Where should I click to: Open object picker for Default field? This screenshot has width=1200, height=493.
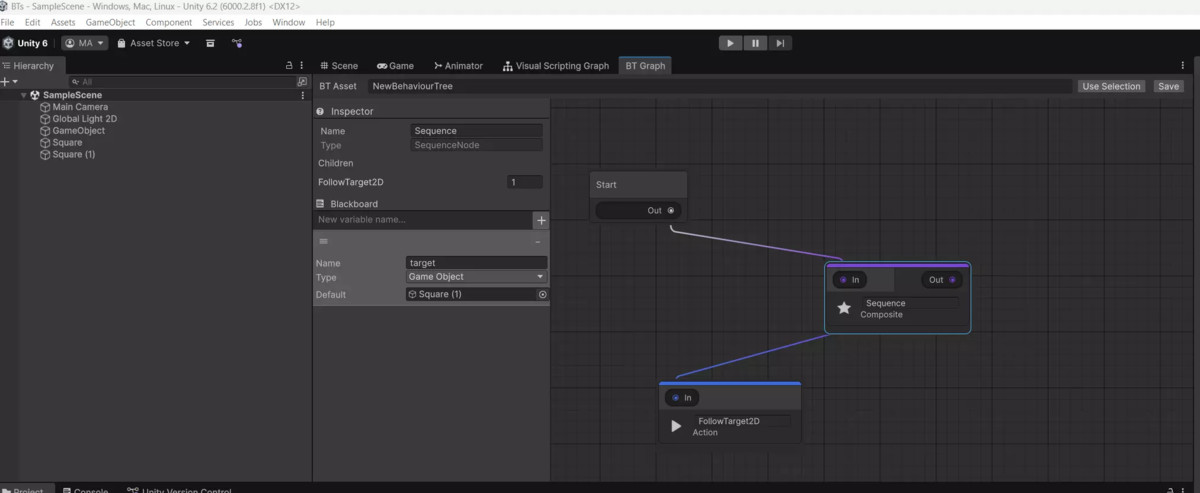tap(543, 294)
